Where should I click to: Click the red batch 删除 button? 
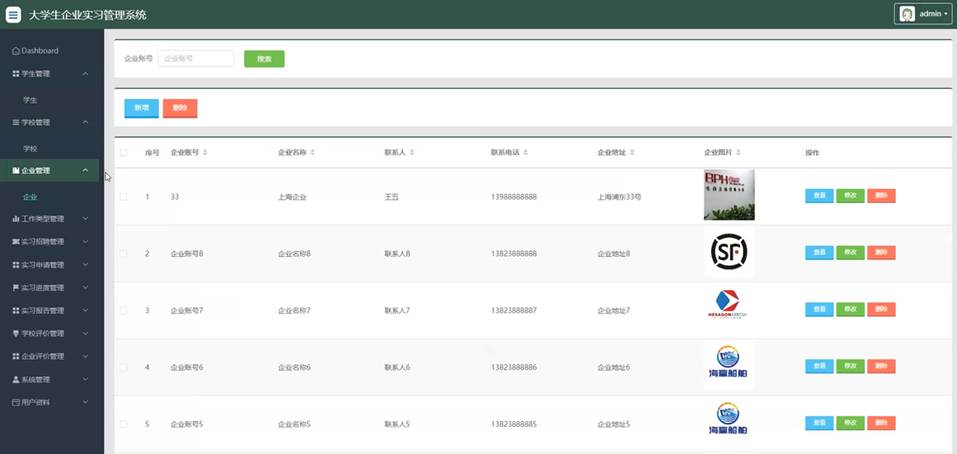pyautogui.click(x=180, y=108)
